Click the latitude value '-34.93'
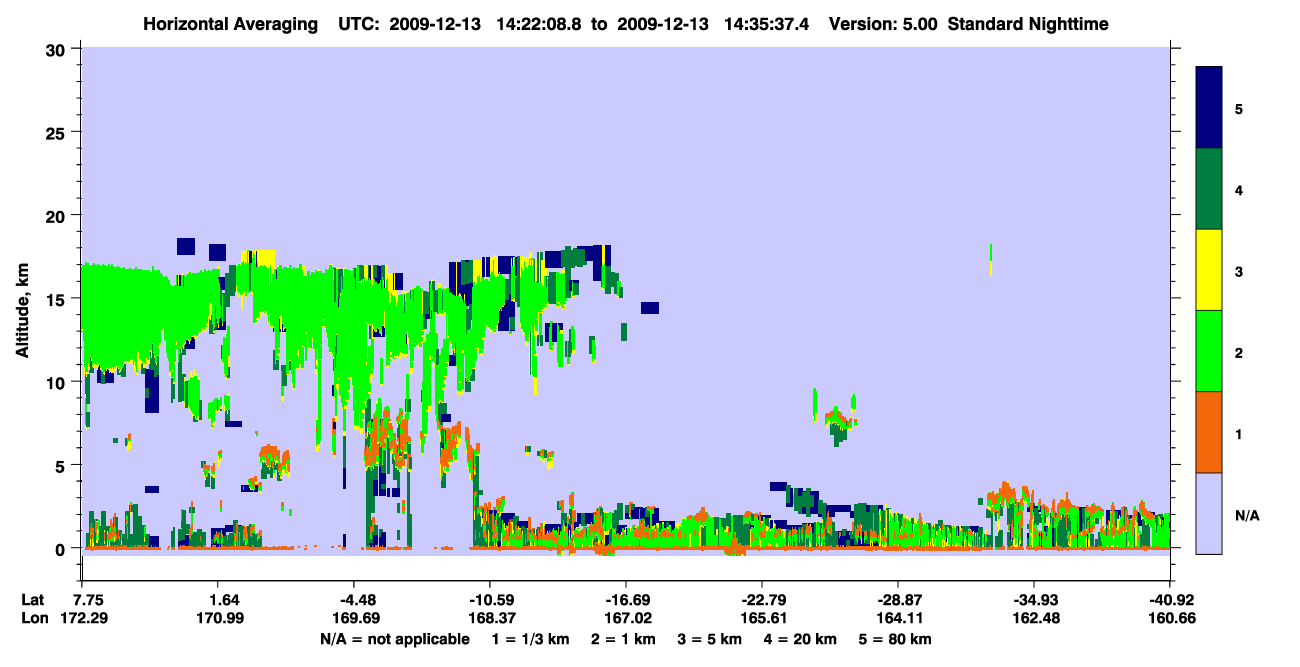The width and height of the screenshot is (1300, 667). pos(1033,599)
